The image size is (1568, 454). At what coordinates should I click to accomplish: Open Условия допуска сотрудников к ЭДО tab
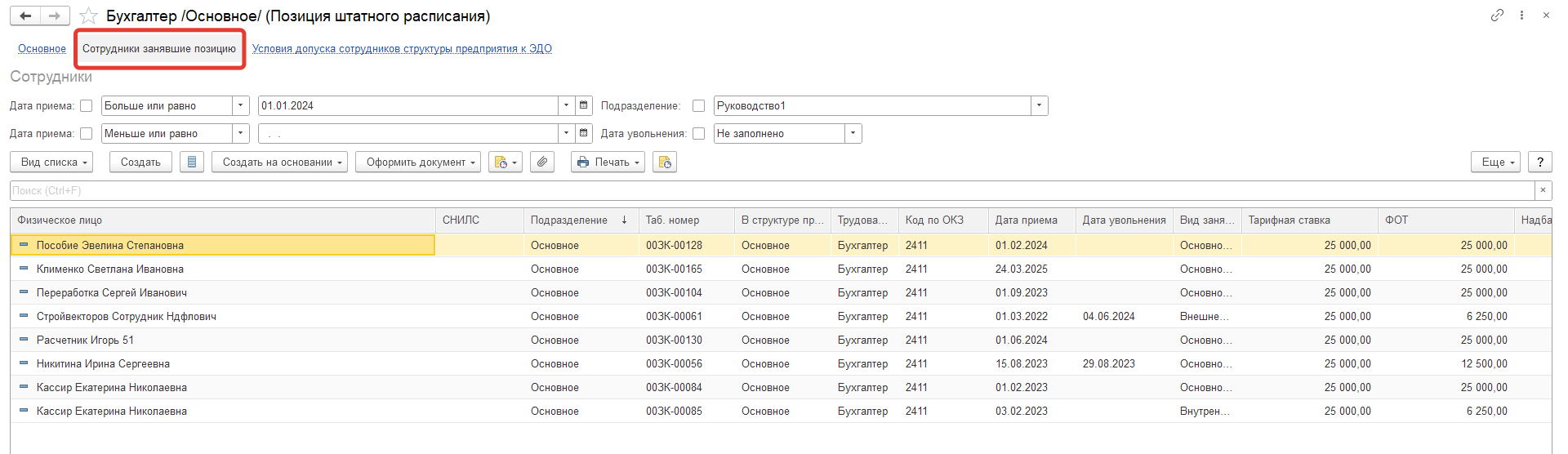(x=402, y=49)
